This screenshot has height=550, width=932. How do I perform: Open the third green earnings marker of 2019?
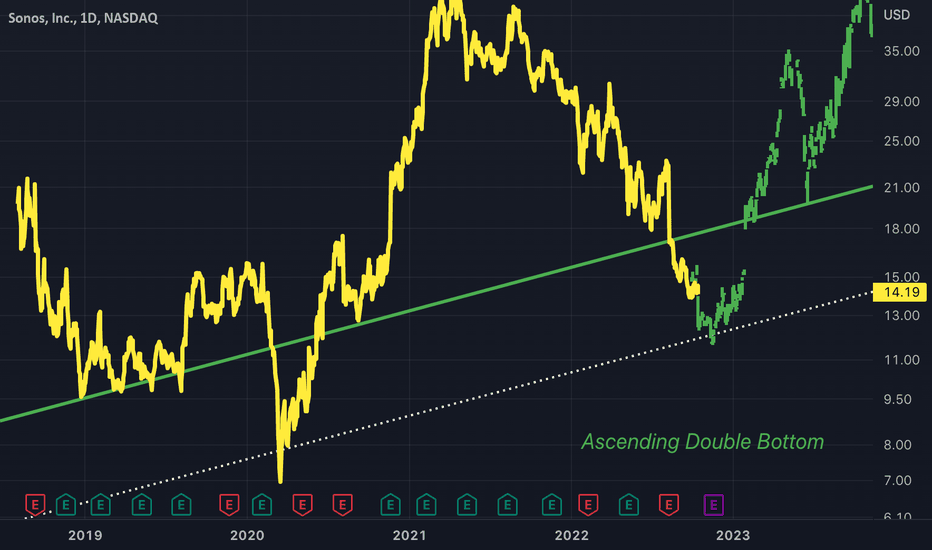coord(181,505)
